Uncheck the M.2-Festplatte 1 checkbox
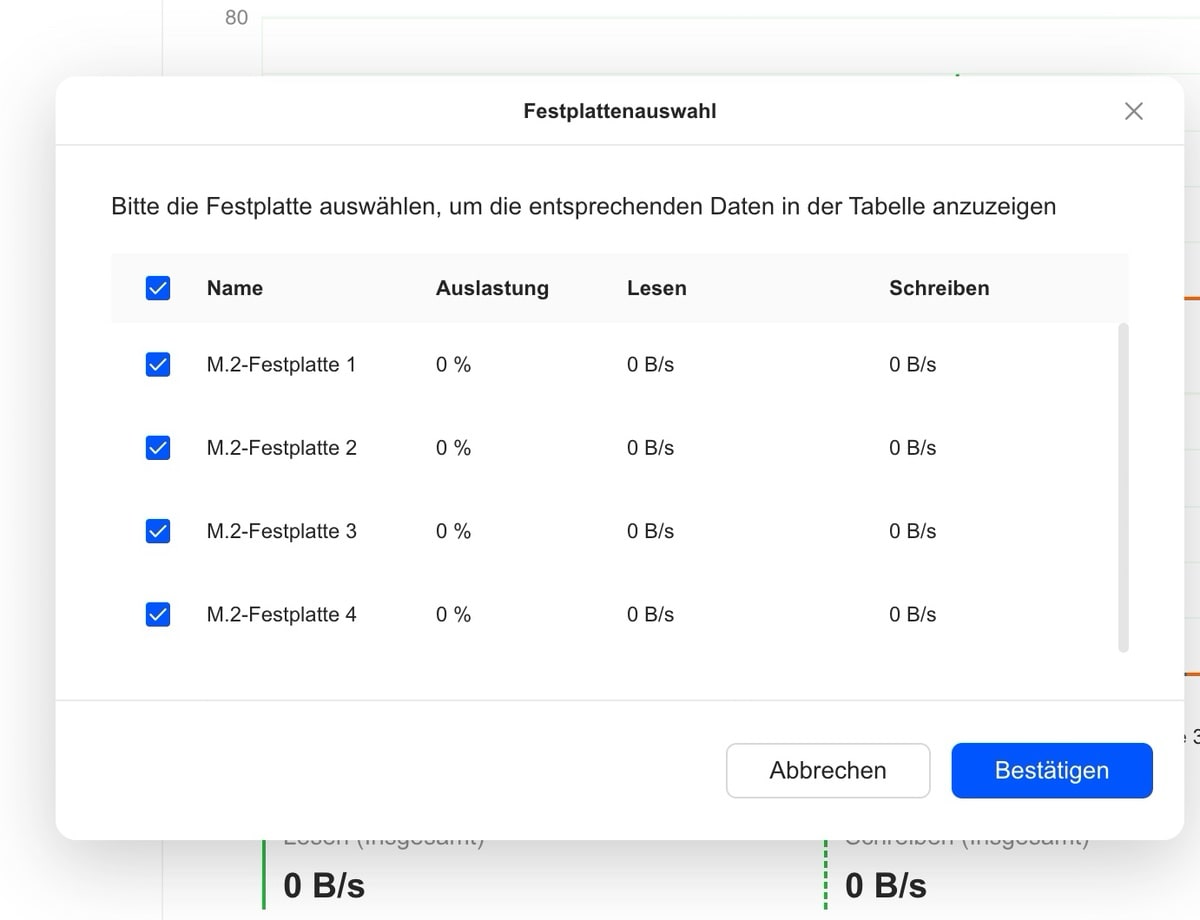The height and width of the screenshot is (920, 1200). click(x=158, y=365)
